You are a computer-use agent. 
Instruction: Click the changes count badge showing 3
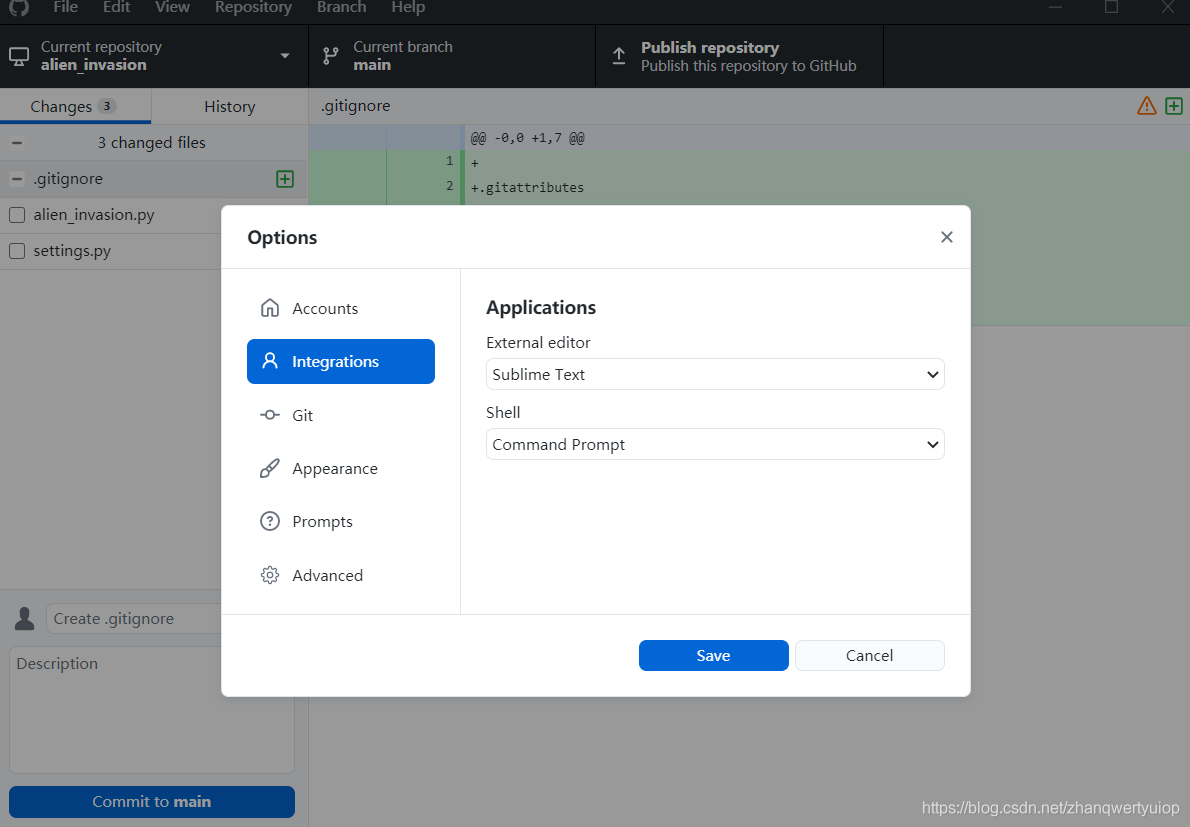(x=107, y=106)
